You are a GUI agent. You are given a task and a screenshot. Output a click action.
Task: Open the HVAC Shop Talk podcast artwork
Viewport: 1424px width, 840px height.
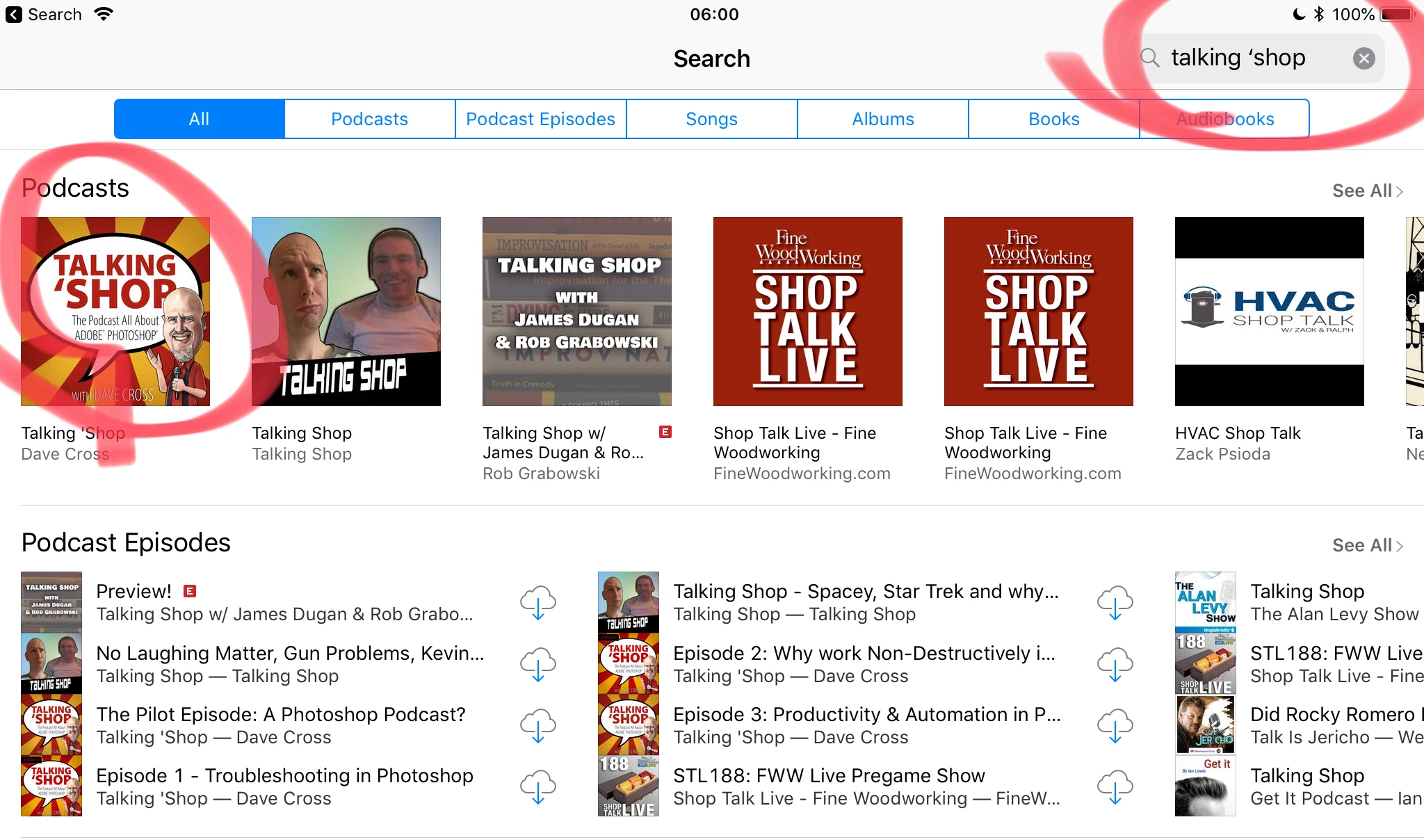click(x=1269, y=312)
